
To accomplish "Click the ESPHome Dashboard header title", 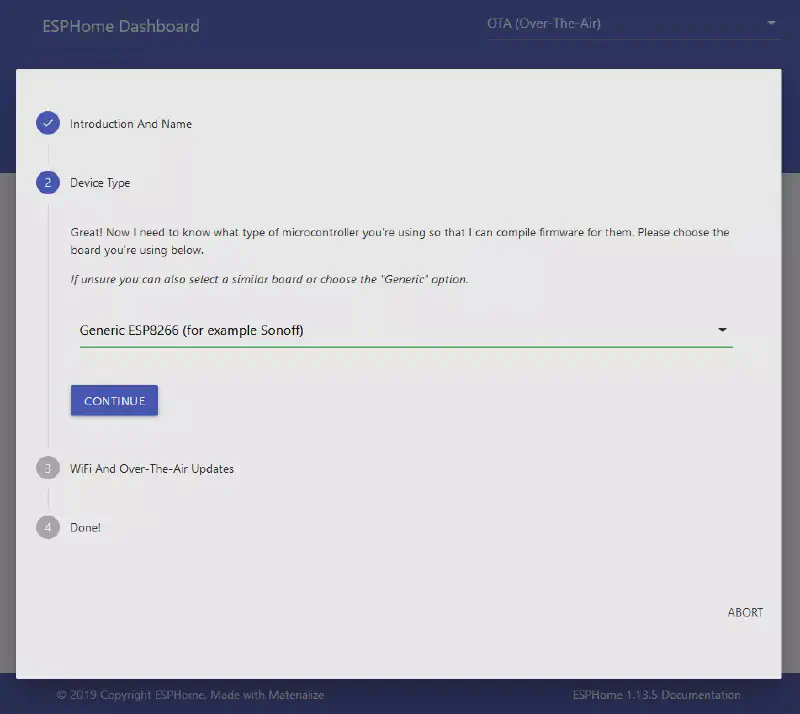I will pos(121,26).
